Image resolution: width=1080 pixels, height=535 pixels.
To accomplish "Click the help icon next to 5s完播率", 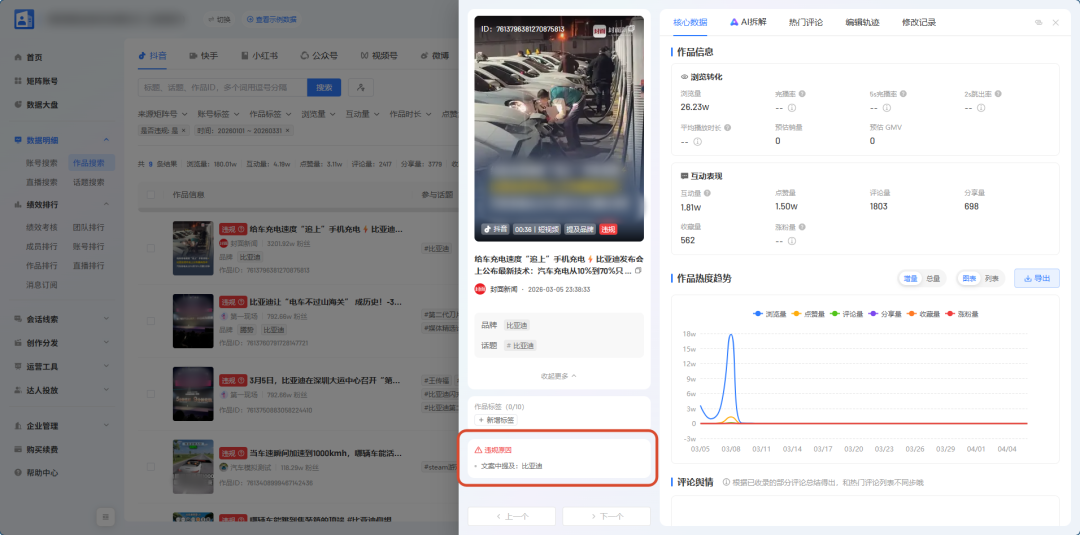I will [x=903, y=94].
